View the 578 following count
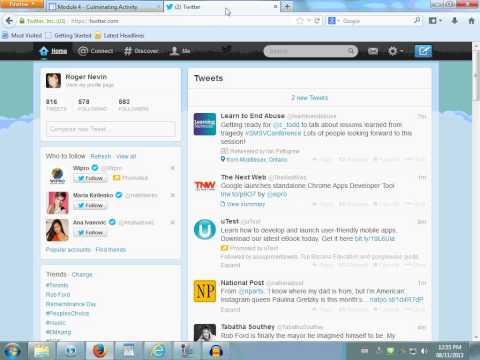480x360 pixels. 92,105
